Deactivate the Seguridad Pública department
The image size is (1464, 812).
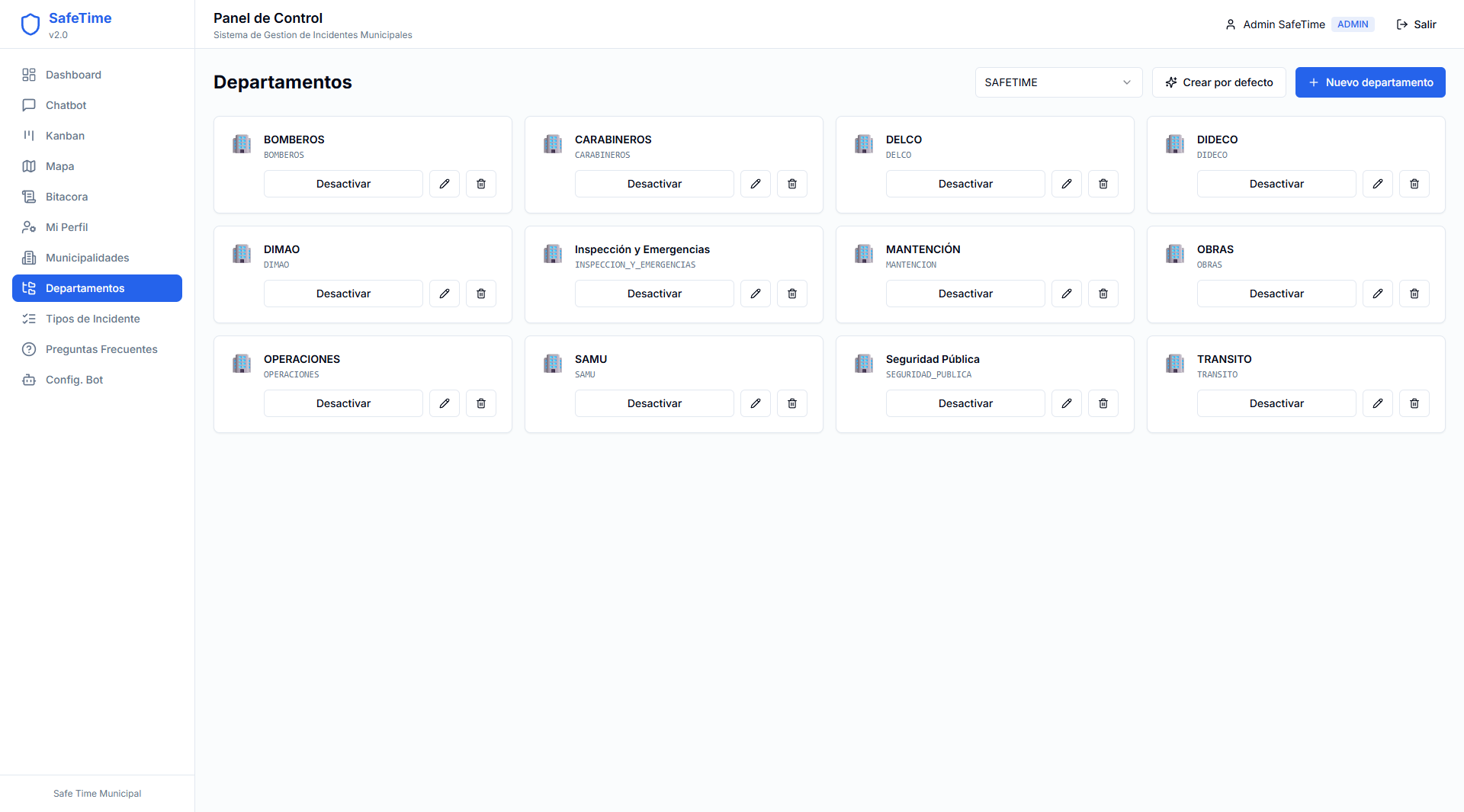coord(965,403)
